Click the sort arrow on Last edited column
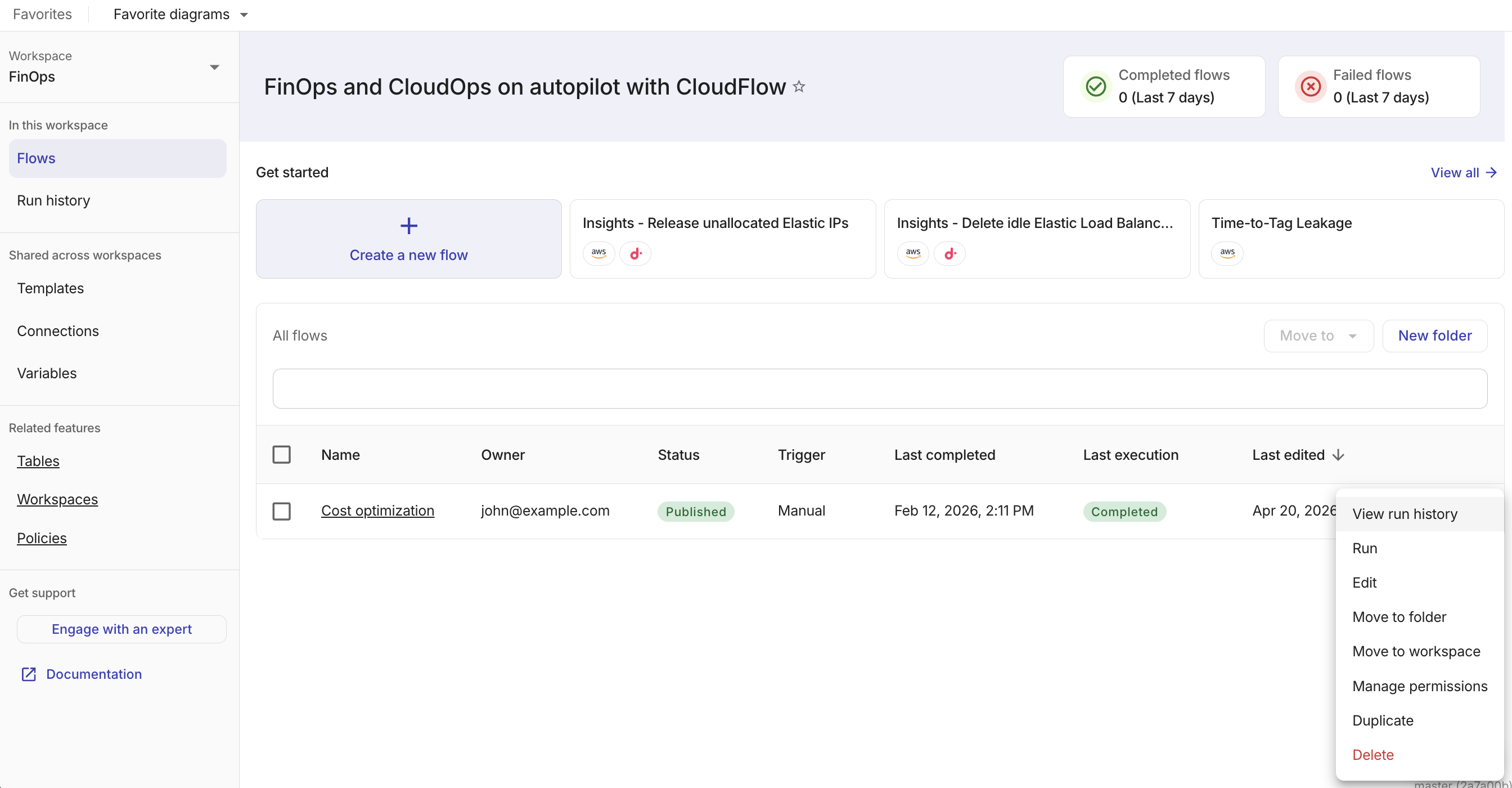The height and width of the screenshot is (788, 1512). 1338,455
